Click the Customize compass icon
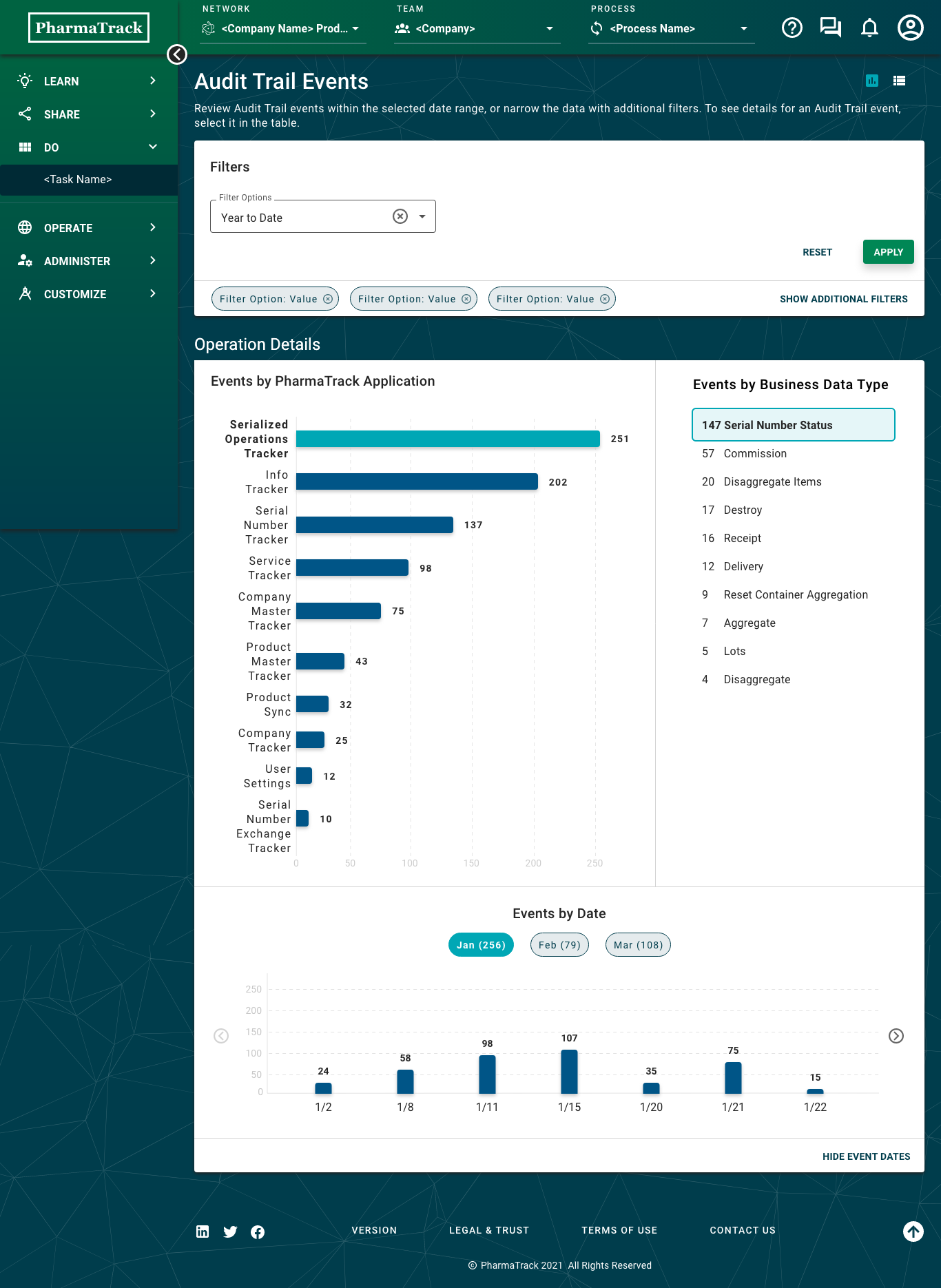The width and height of the screenshot is (941, 1288). pyautogui.click(x=25, y=293)
